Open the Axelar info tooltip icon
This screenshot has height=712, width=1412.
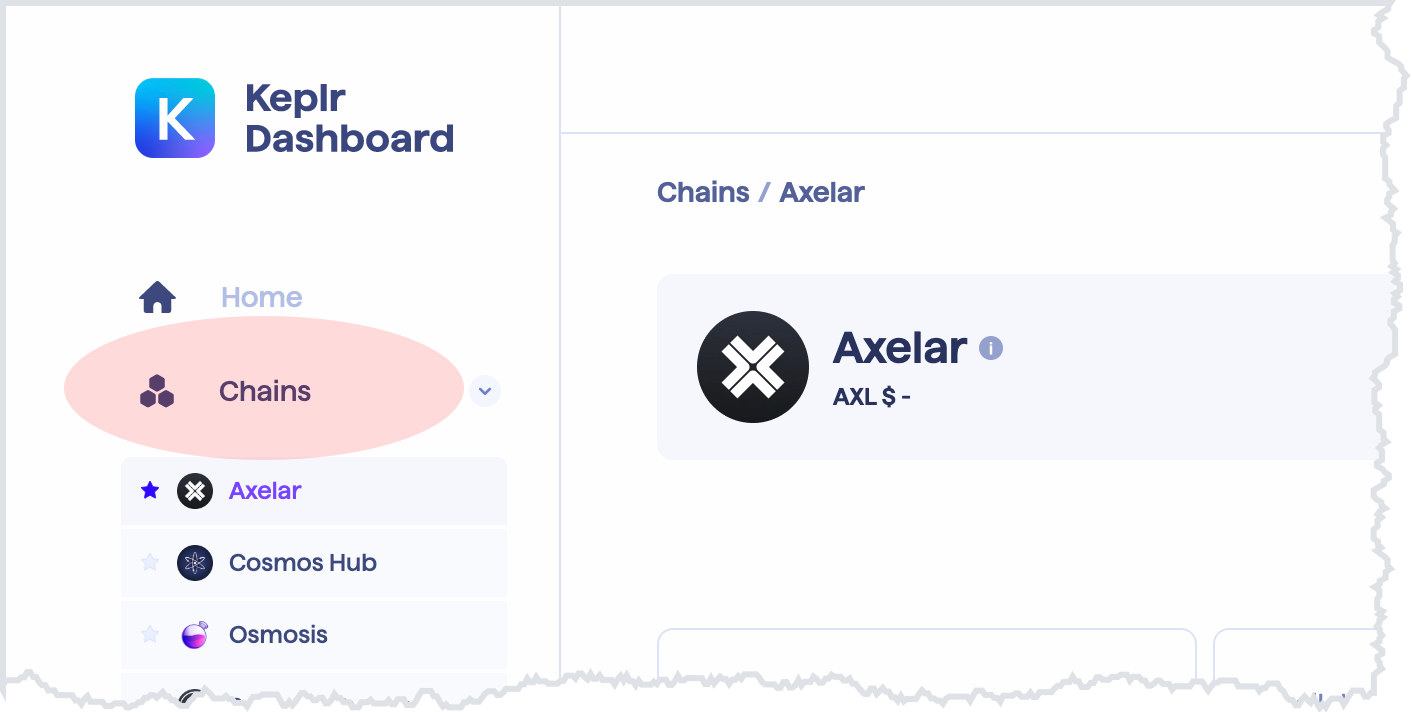[x=991, y=348]
